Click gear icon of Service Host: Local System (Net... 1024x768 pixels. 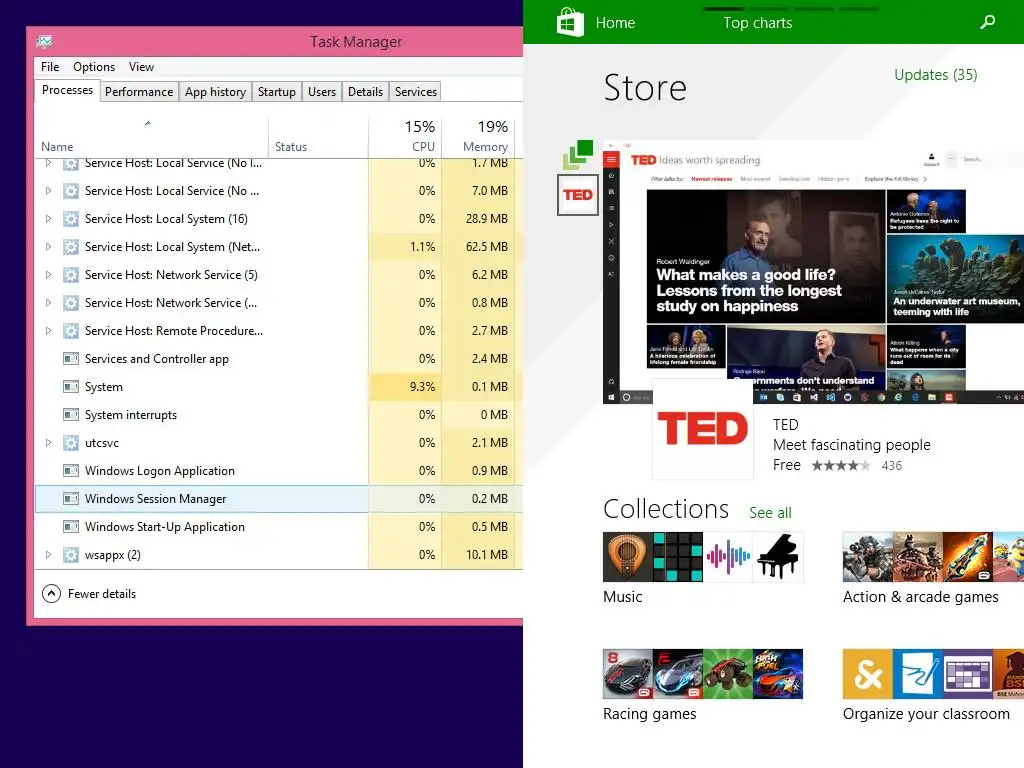[71, 247]
